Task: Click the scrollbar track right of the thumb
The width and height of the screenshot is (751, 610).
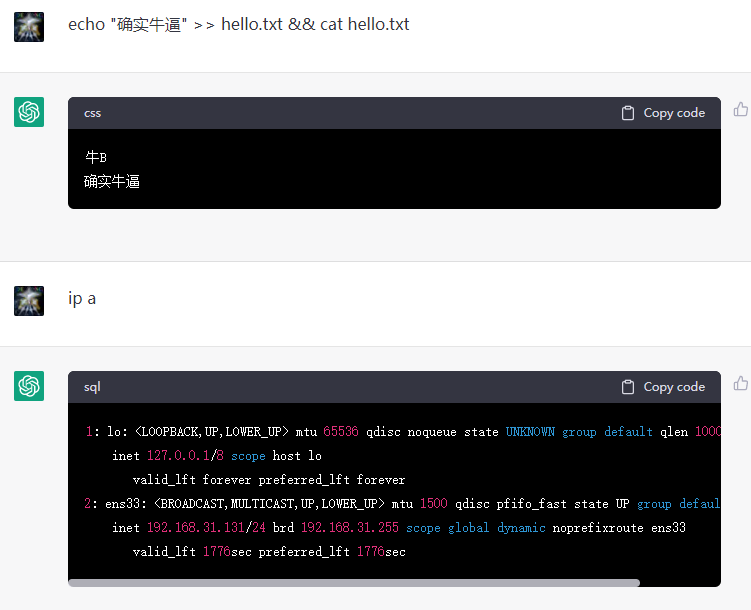Action: [680, 582]
